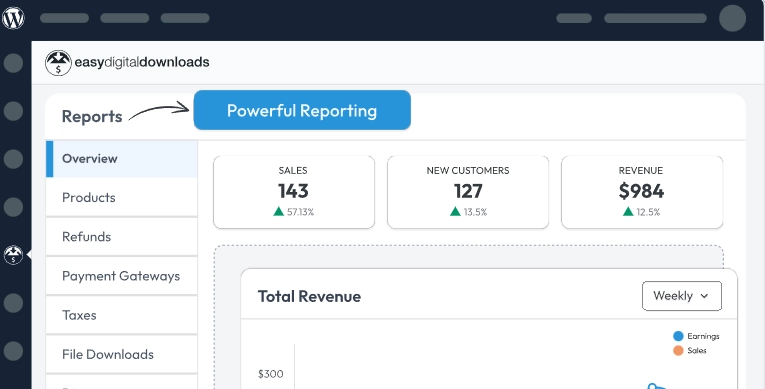
Task: Switch to the Refunds tab
Action: (x=121, y=237)
